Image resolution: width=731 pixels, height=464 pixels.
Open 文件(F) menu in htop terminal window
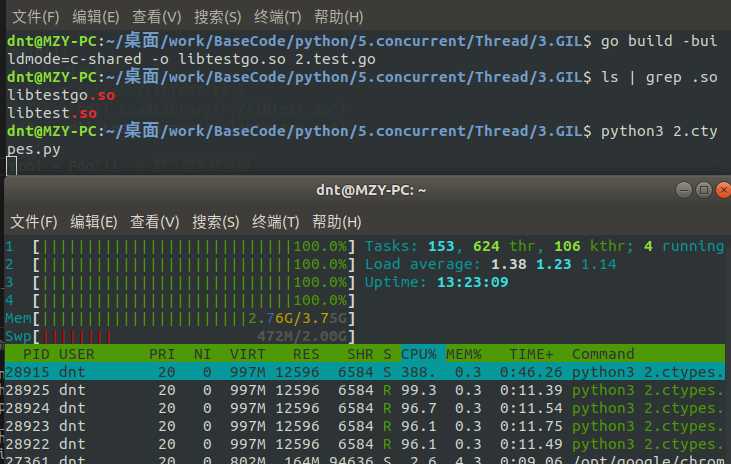34,222
